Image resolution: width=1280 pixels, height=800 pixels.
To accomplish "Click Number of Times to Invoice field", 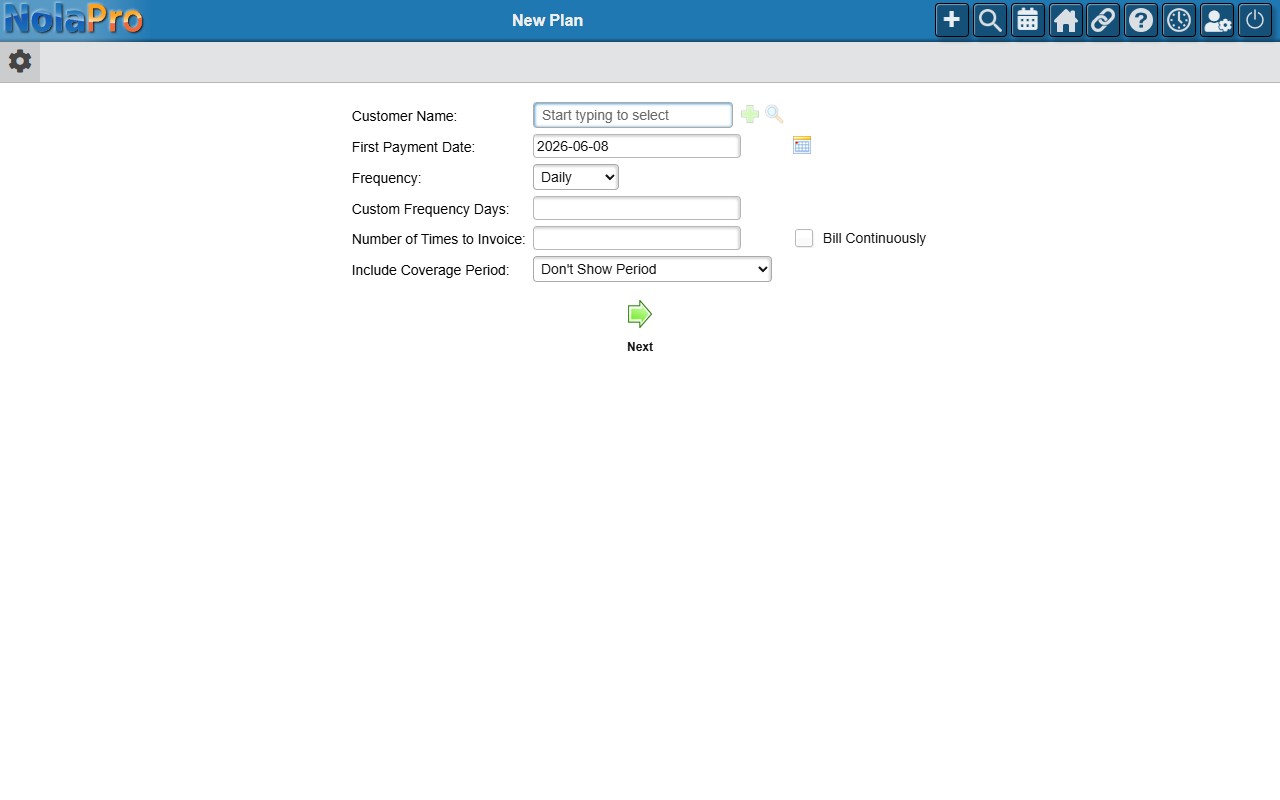I will (637, 238).
